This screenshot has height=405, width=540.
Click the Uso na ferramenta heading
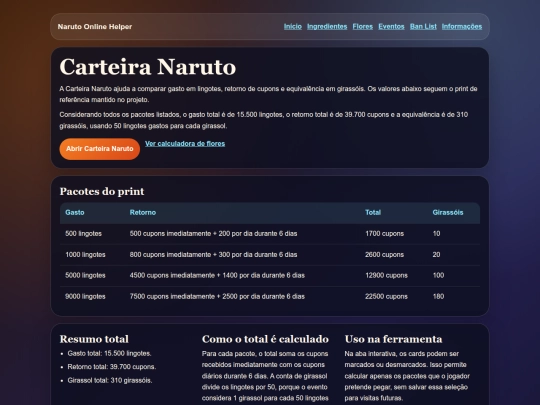393,339
